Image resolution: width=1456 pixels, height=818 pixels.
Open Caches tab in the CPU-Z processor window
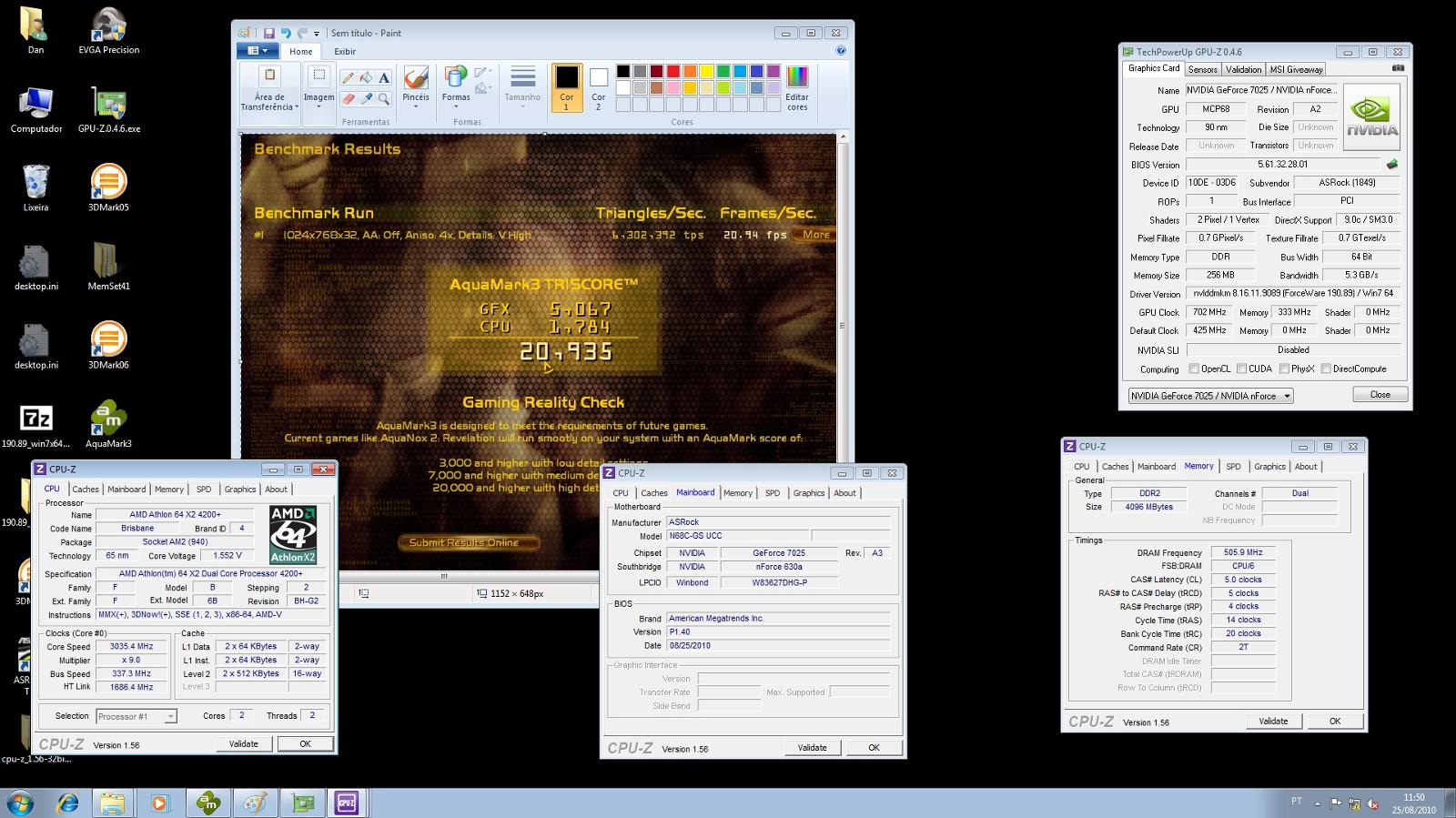click(86, 489)
